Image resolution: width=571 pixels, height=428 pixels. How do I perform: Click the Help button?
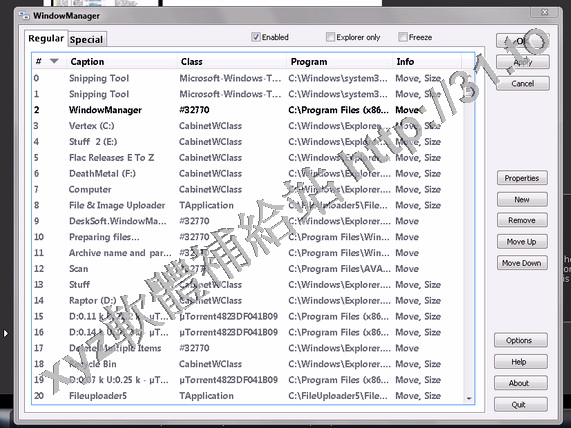pyautogui.click(x=520, y=362)
